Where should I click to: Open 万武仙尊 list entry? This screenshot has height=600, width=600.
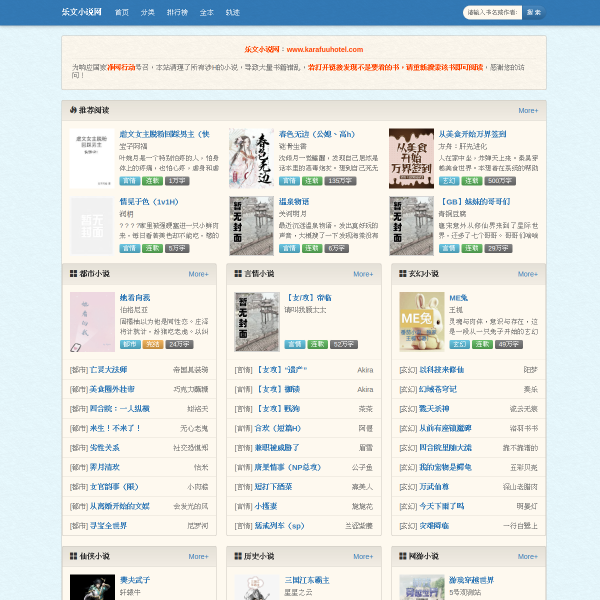point(434,487)
